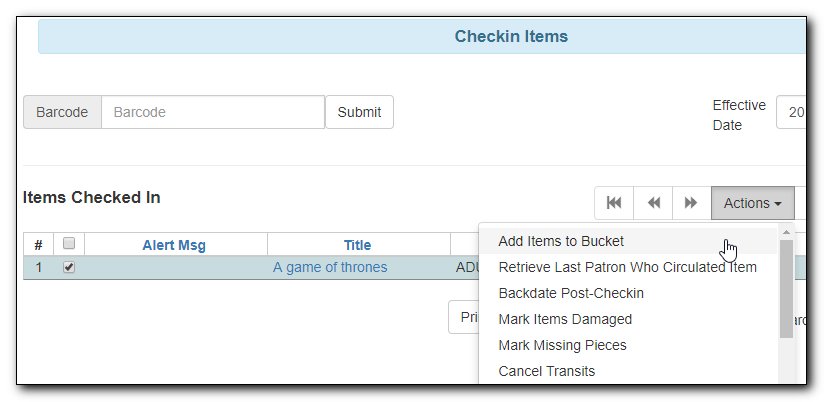This screenshot has width=824, height=402.
Task: Open the Actions dropdown
Action: pyautogui.click(x=752, y=203)
